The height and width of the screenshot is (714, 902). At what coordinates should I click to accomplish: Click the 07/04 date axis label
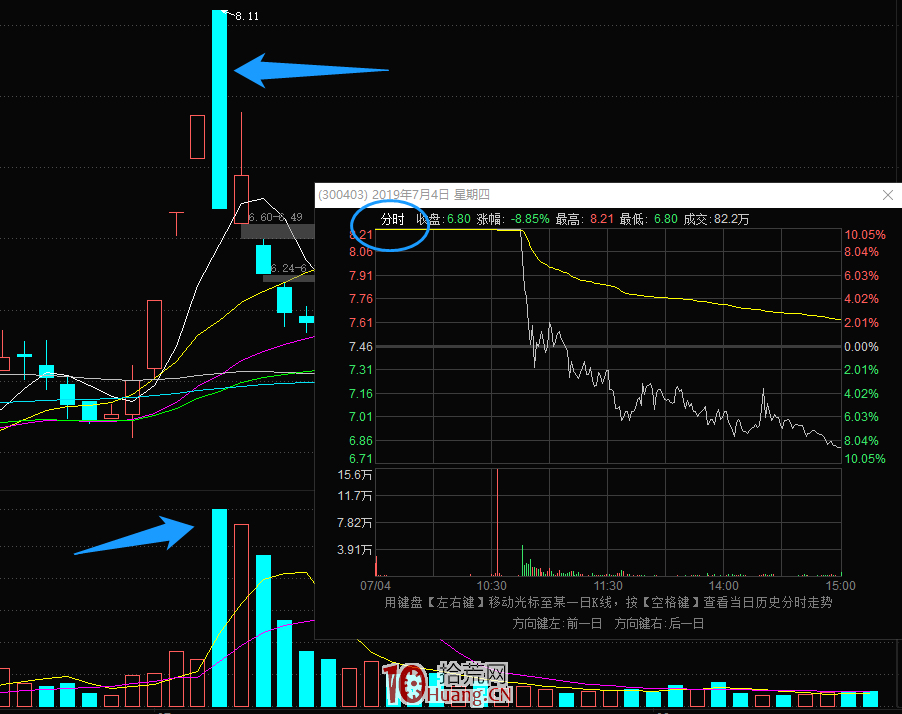pos(376,586)
